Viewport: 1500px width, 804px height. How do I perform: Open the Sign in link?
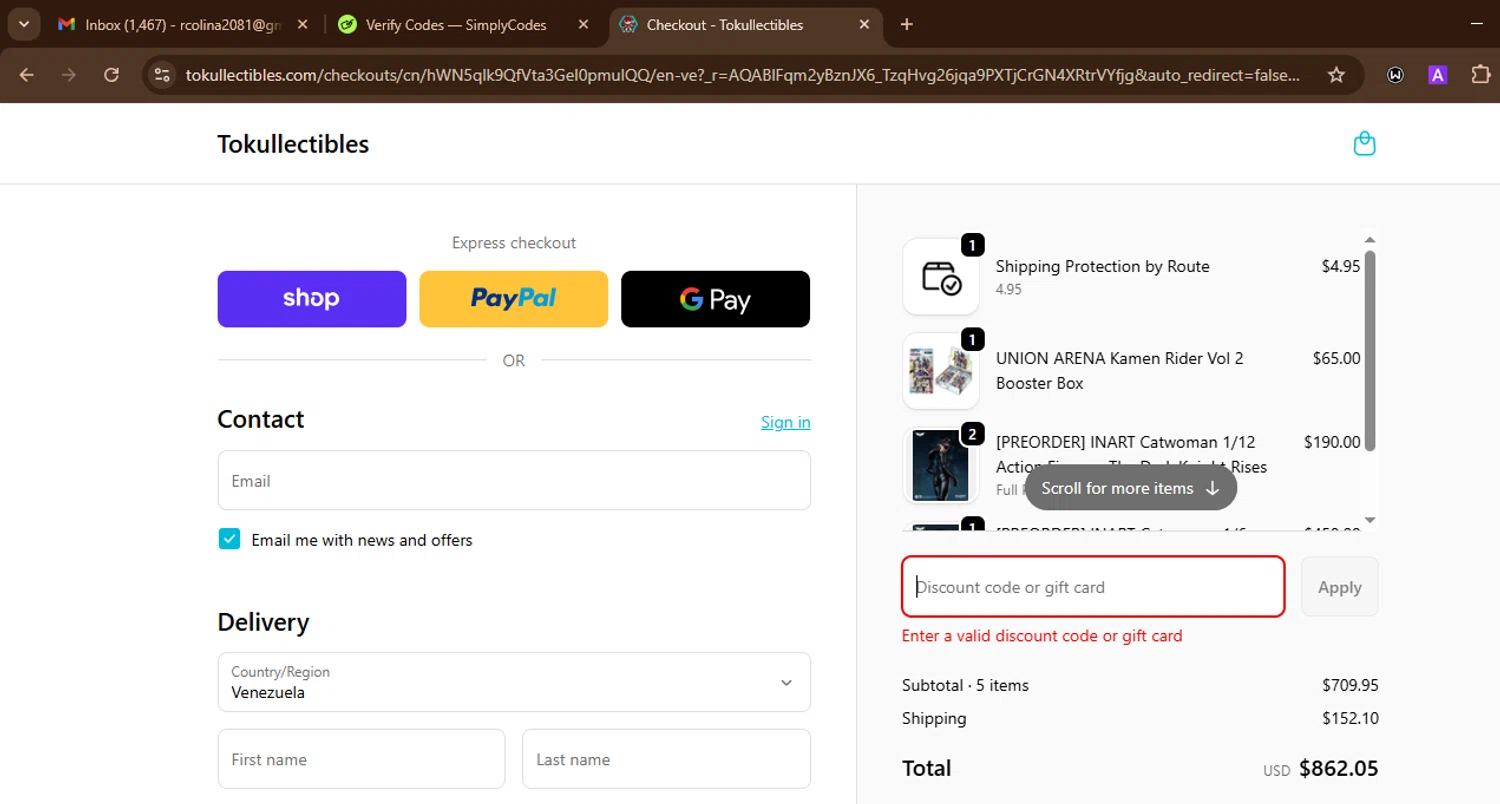(x=786, y=422)
